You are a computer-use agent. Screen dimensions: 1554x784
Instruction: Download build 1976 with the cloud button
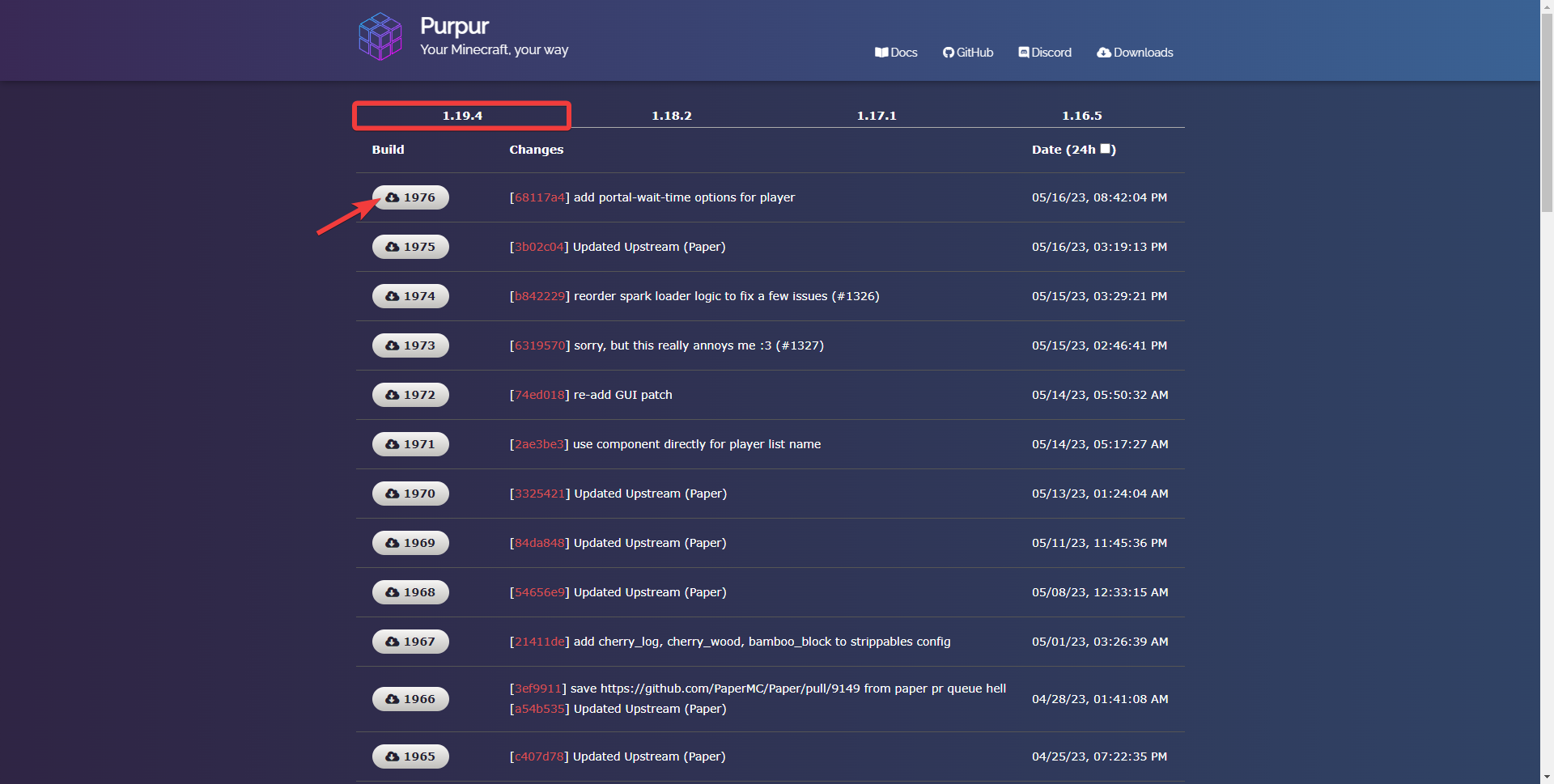pyautogui.click(x=410, y=197)
